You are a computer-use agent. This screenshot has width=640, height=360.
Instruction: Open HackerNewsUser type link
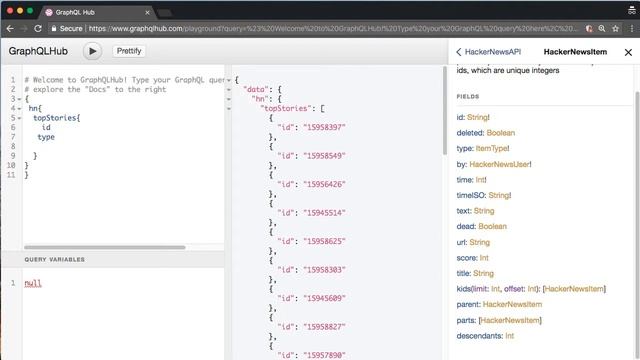pos(500,164)
